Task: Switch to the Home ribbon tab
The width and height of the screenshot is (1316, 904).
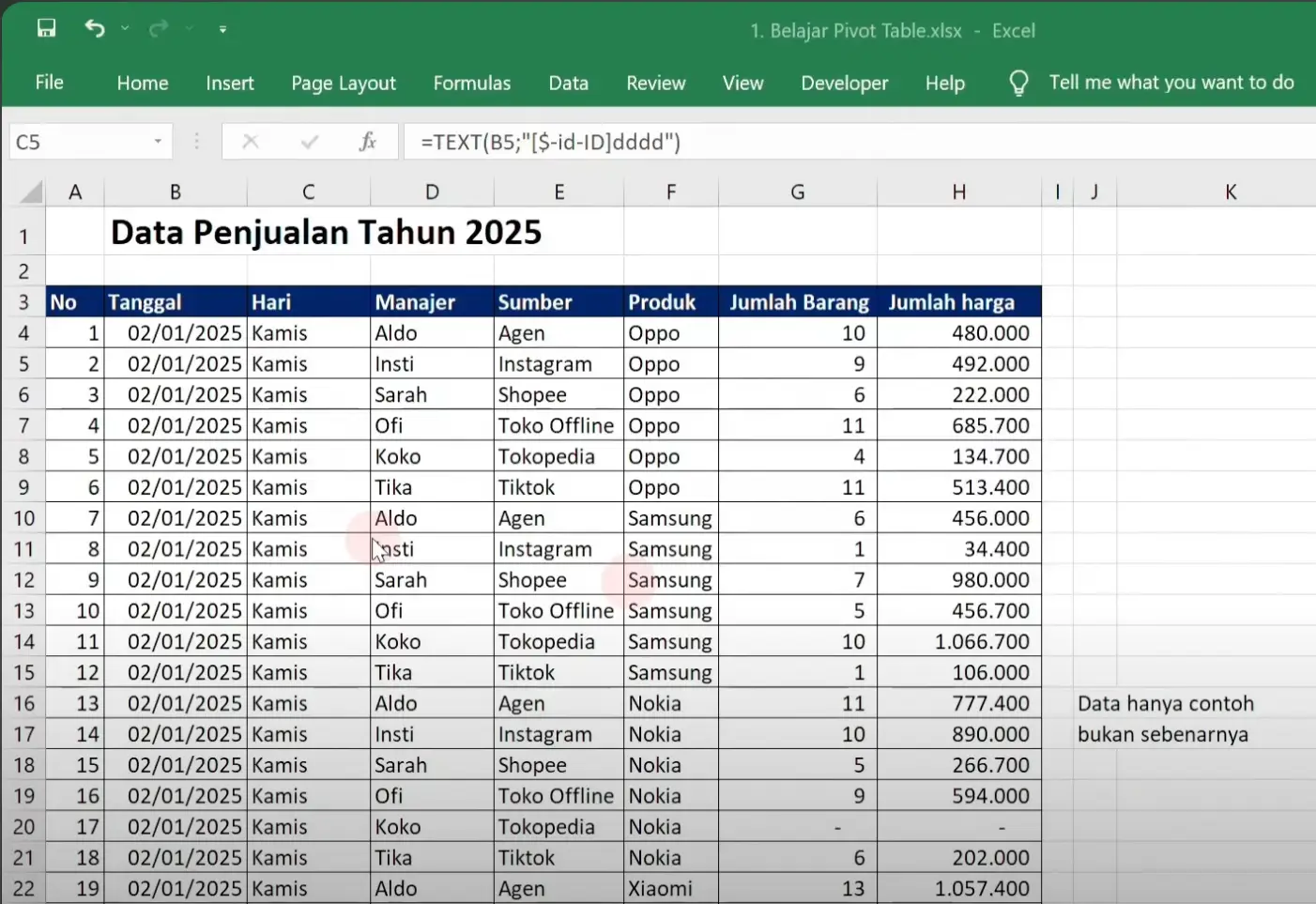Action: (x=143, y=83)
